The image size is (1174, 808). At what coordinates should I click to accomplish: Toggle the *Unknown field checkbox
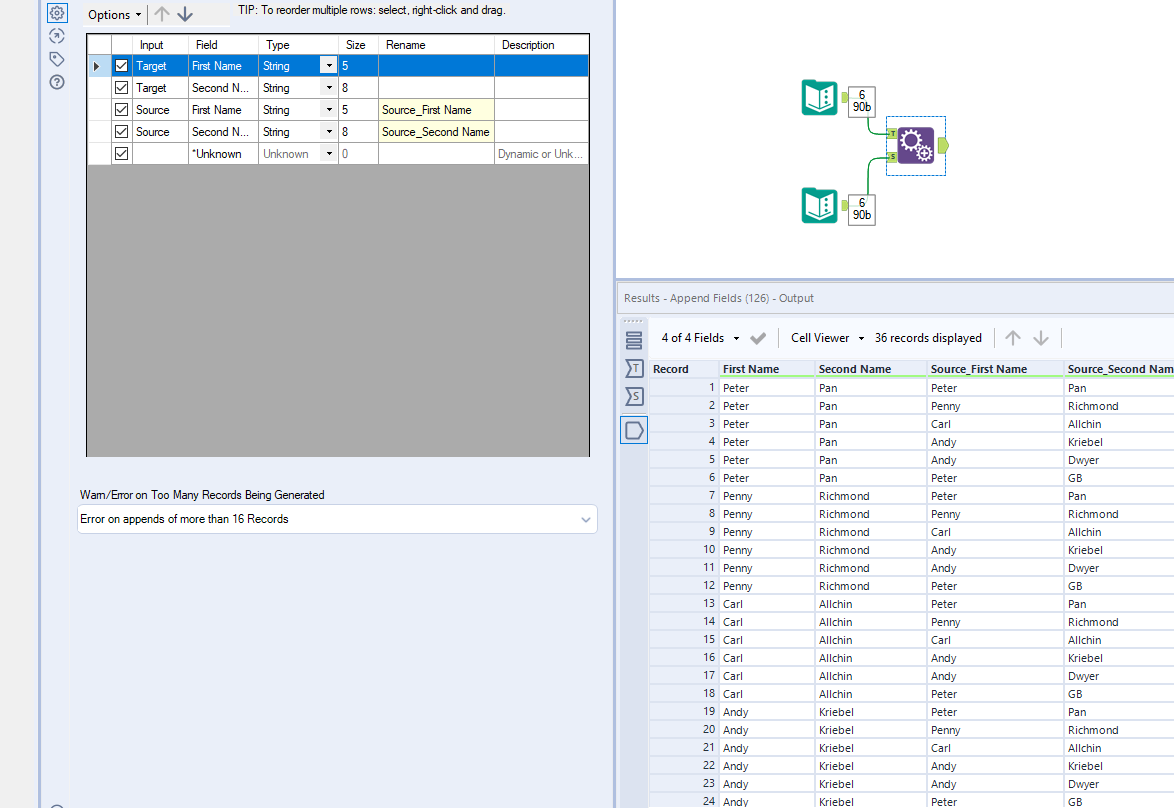(x=122, y=154)
